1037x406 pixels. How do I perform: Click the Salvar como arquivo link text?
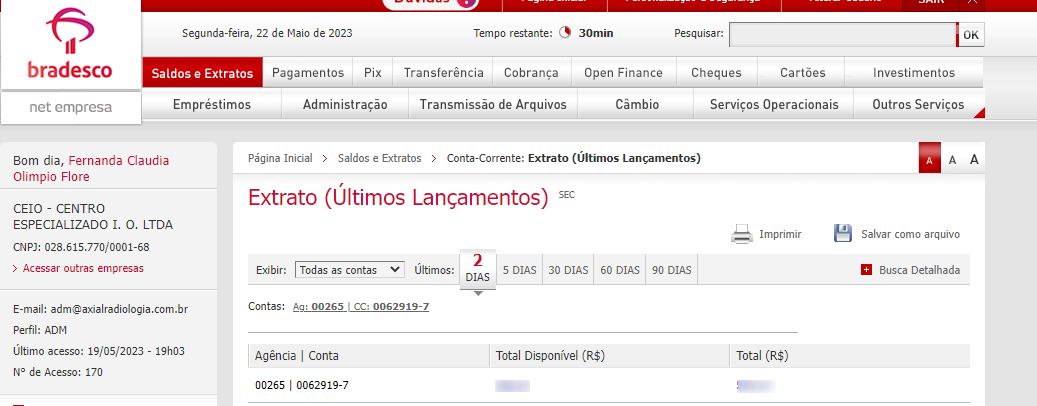pyautogui.click(x=910, y=234)
